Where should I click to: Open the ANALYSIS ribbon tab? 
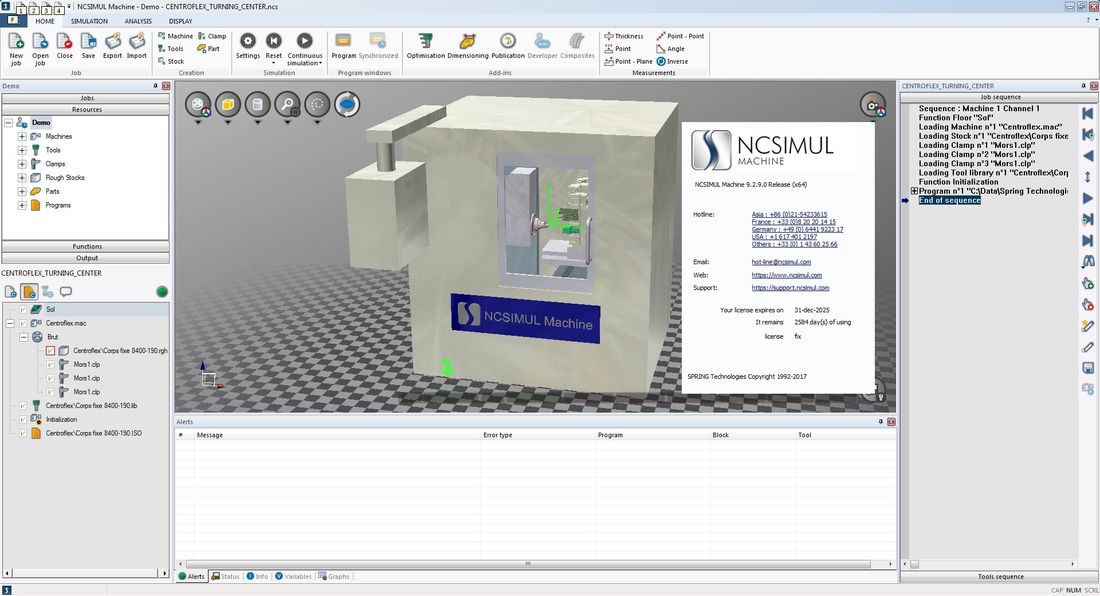click(x=138, y=21)
